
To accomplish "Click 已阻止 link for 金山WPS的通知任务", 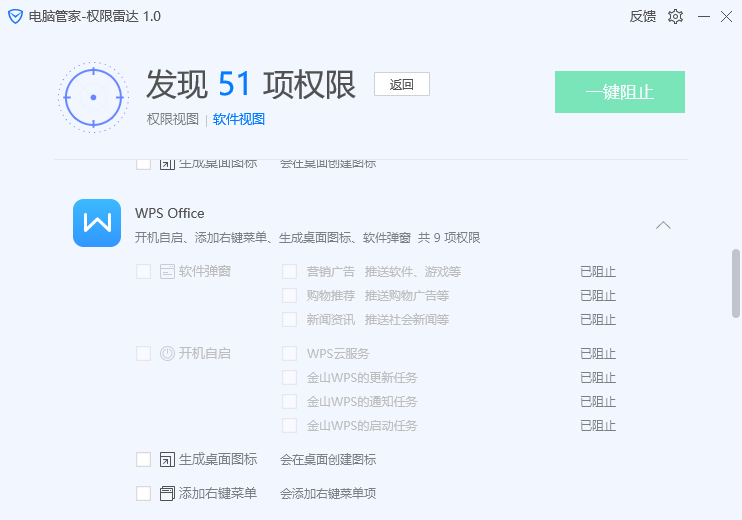I will [598, 402].
